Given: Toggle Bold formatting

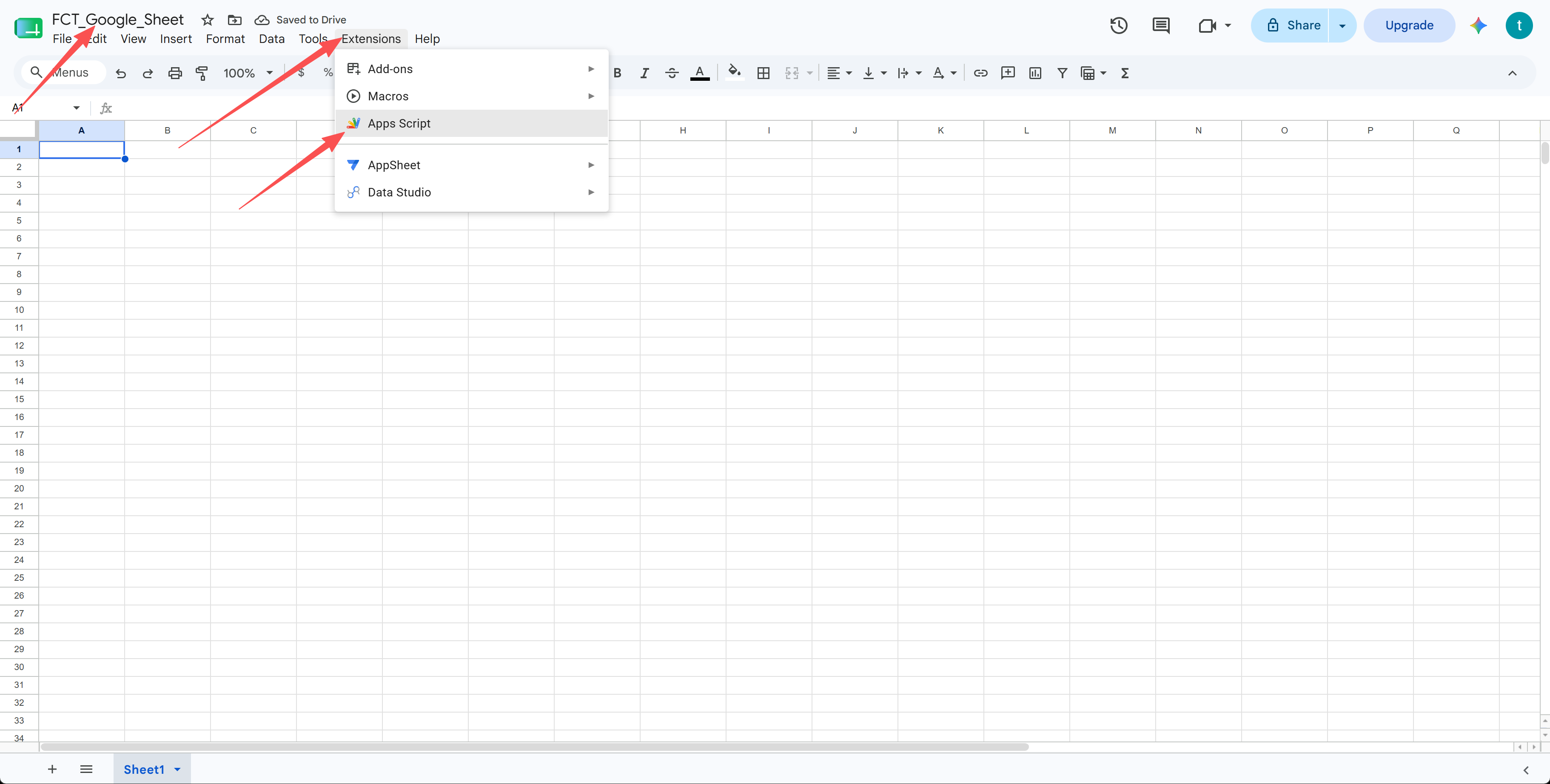Looking at the screenshot, I should coord(617,74).
